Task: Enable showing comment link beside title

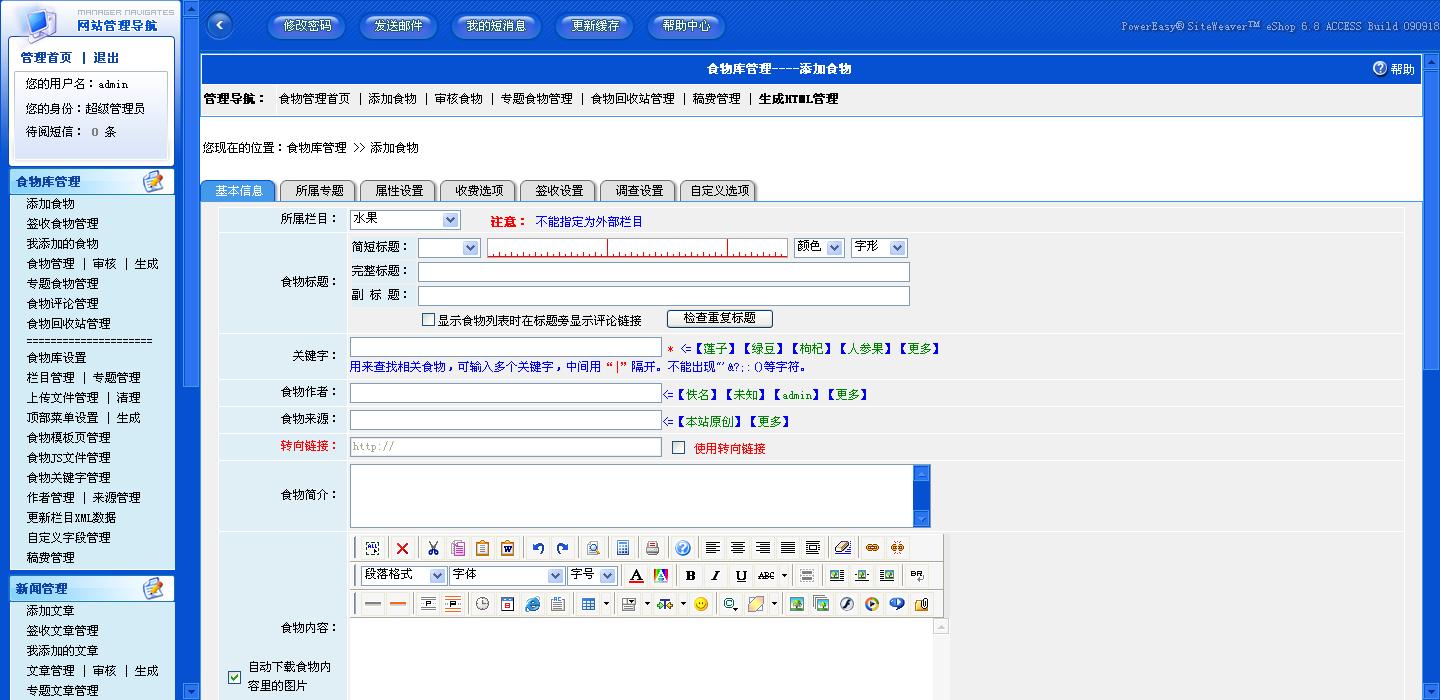Action: click(x=428, y=320)
